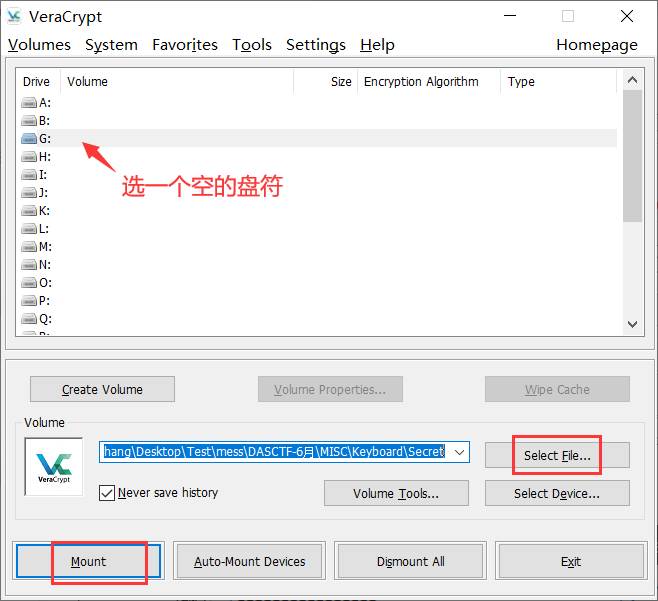Select the N: drive letter
658x601 pixels.
coord(45,265)
